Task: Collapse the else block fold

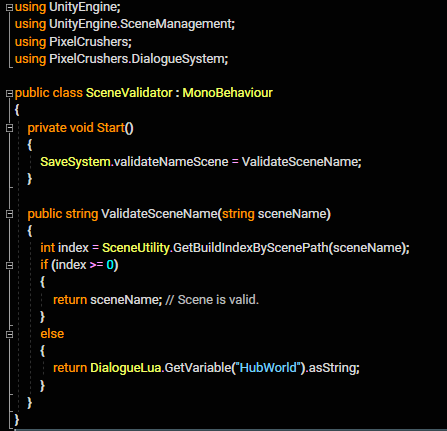Action: (10, 334)
